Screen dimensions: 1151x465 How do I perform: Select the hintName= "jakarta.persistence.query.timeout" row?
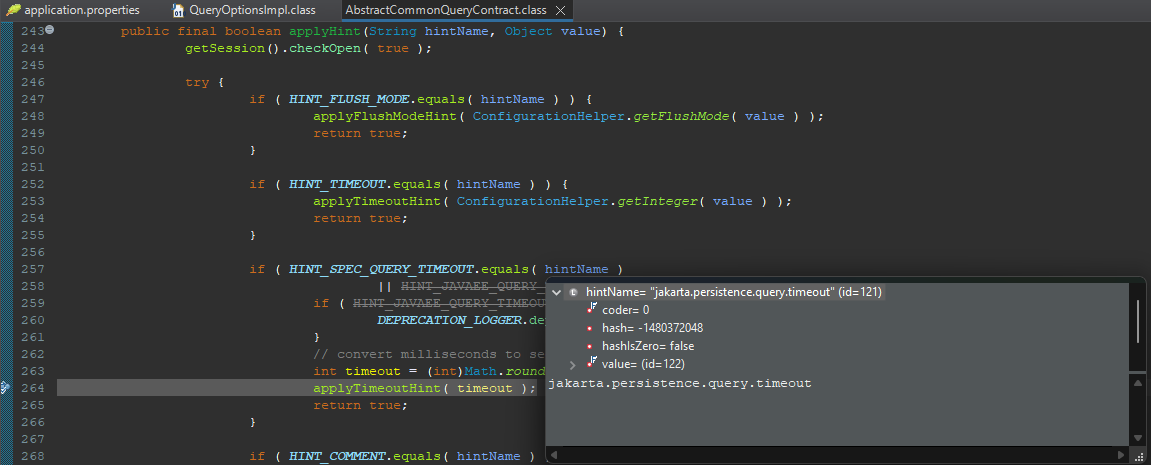(734, 292)
